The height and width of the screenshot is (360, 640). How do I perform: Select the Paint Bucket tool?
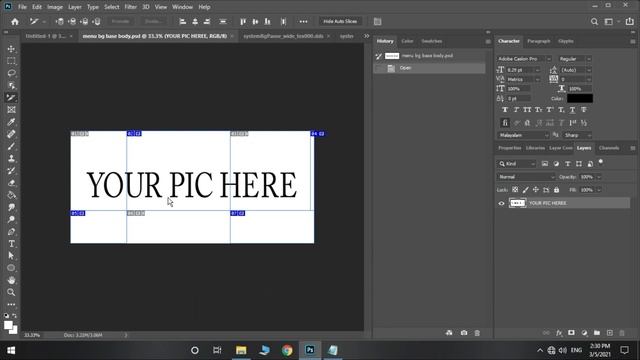tap(11, 195)
